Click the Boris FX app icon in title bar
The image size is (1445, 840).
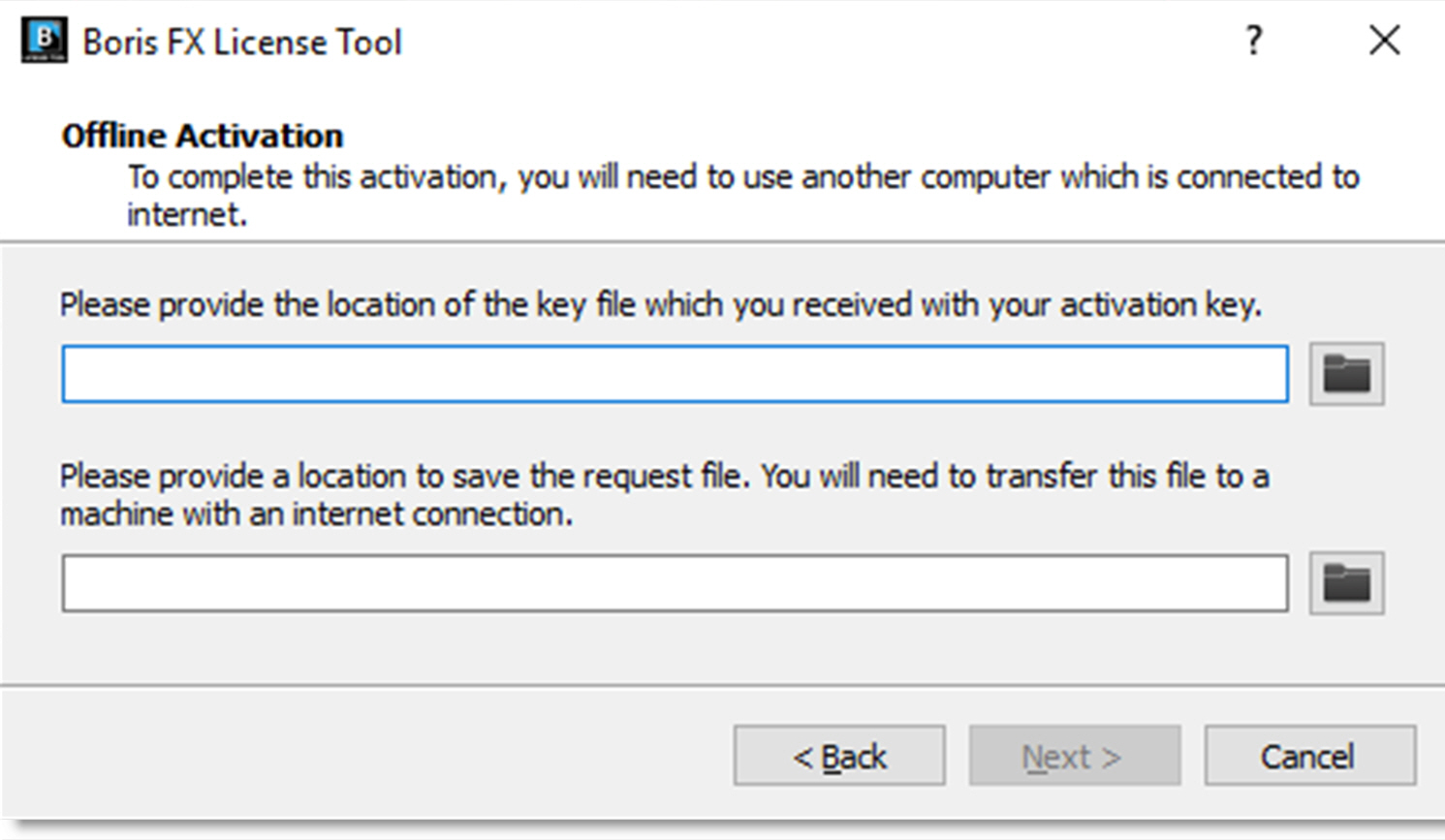pyautogui.click(x=45, y=41)
